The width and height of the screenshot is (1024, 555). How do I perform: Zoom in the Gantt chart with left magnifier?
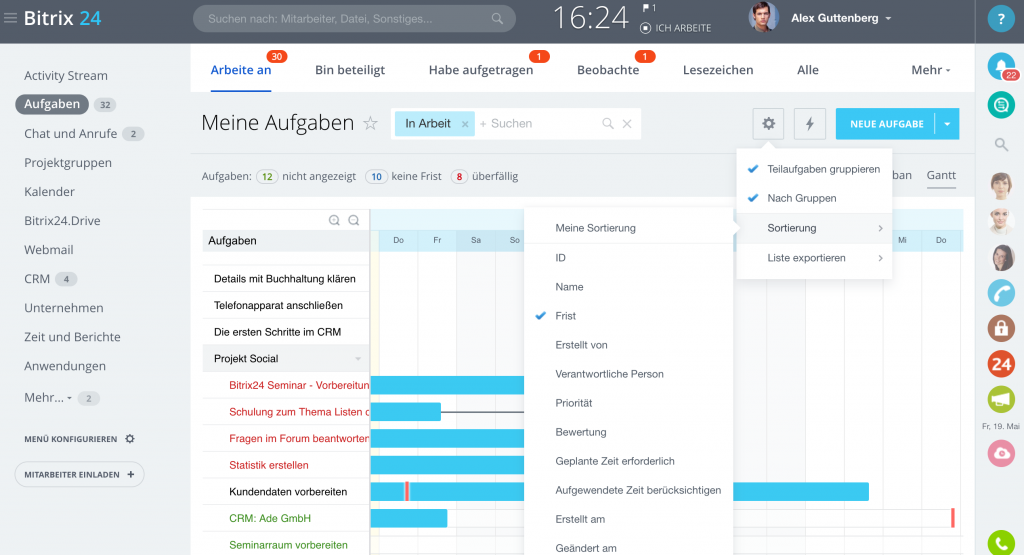tap(334, 220)
